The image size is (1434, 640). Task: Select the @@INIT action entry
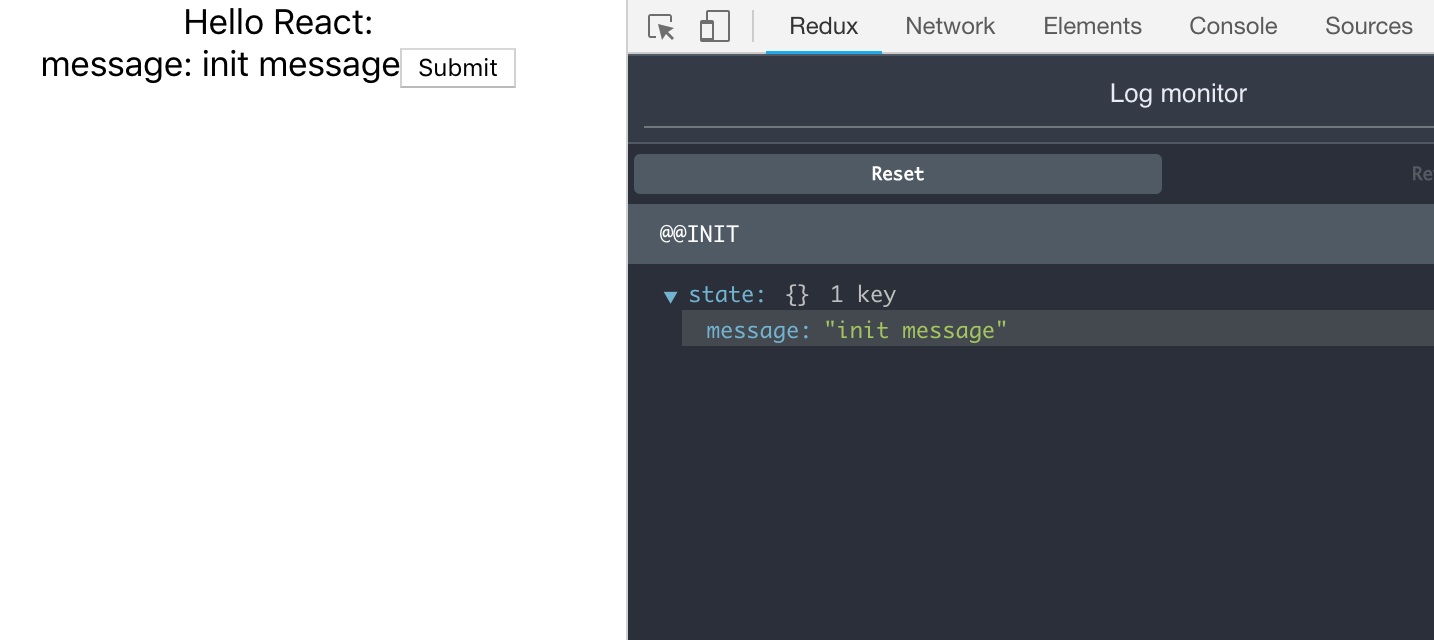[699, 233]
